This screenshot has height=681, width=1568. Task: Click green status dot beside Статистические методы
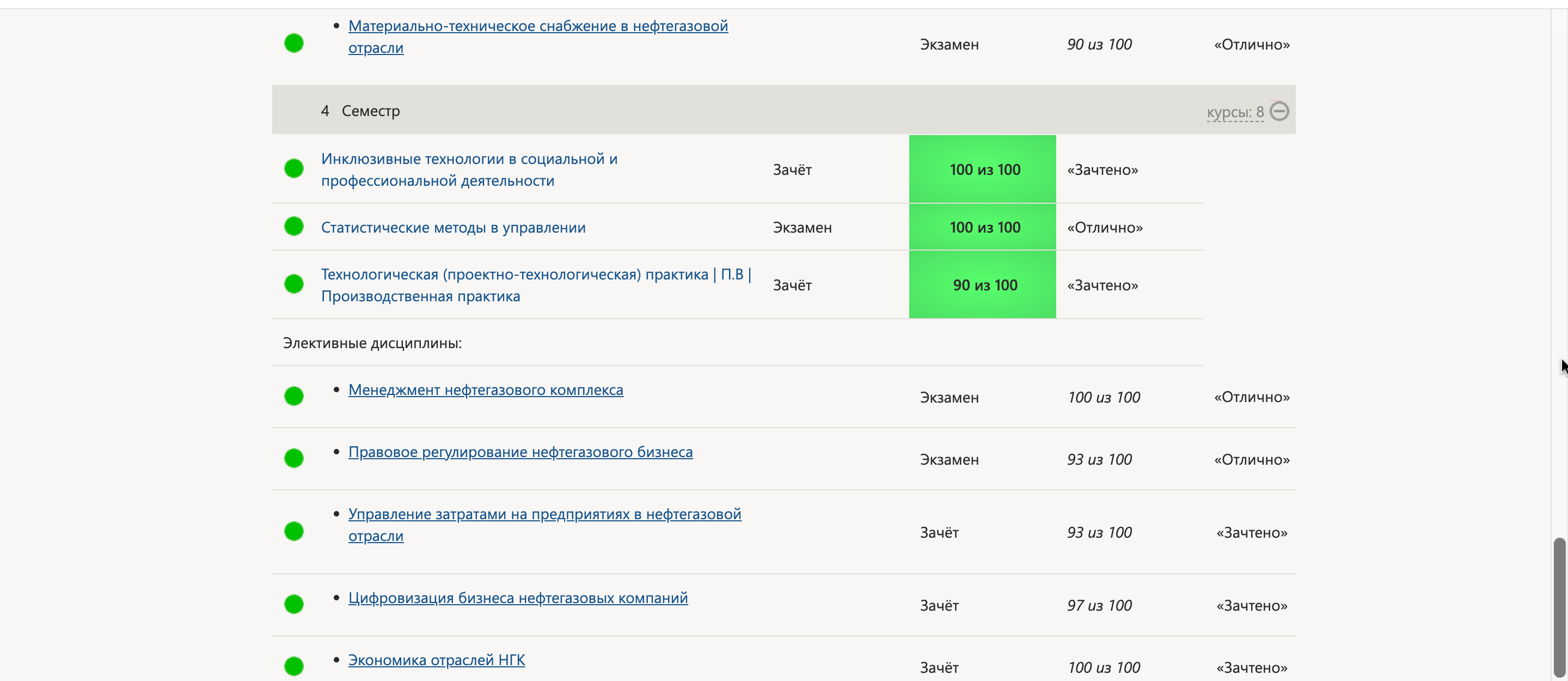[294, 226]
